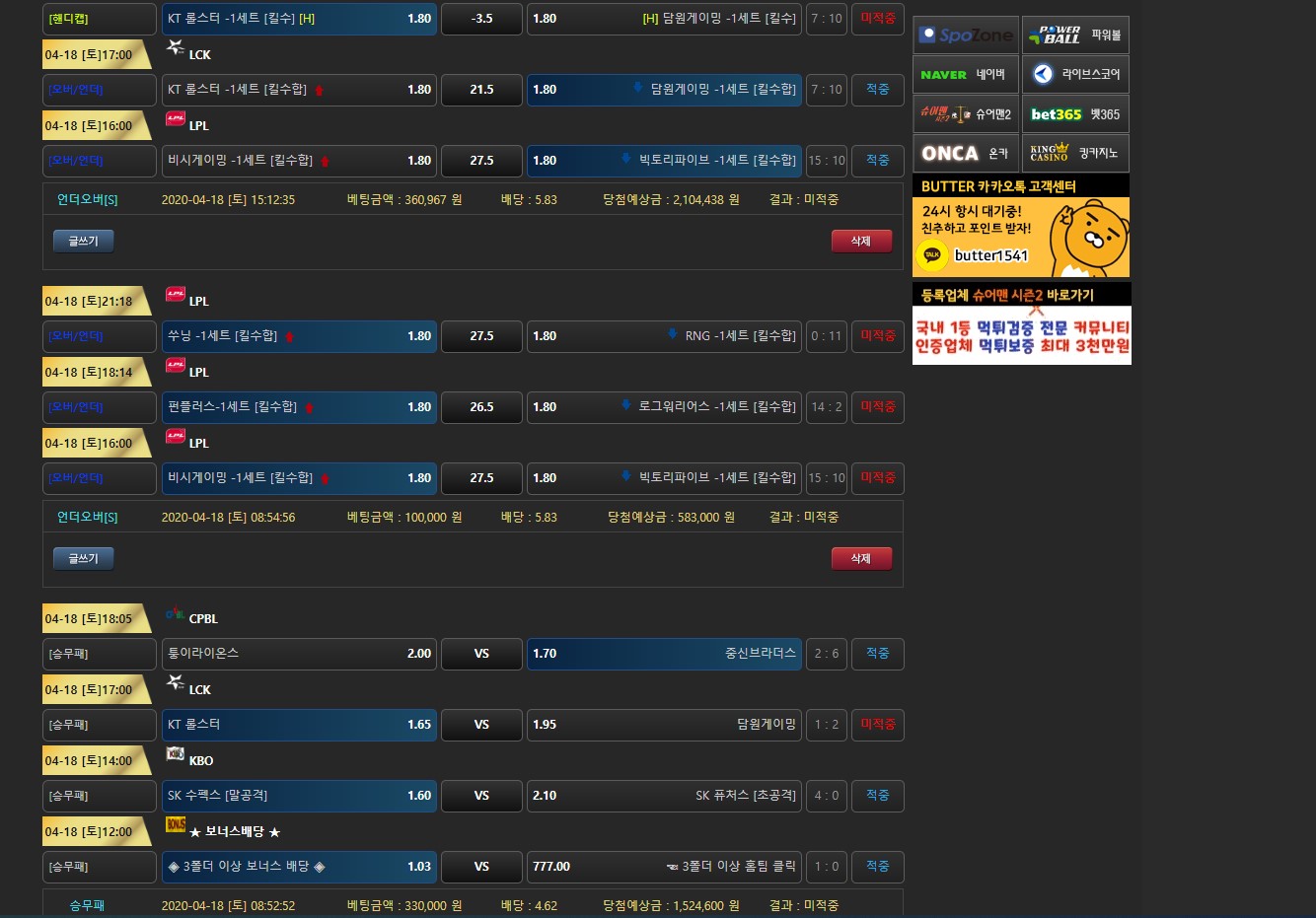Delete the 100,000 원 bet slip
This screenshot has width=1316, height=918.
point(861,559)
